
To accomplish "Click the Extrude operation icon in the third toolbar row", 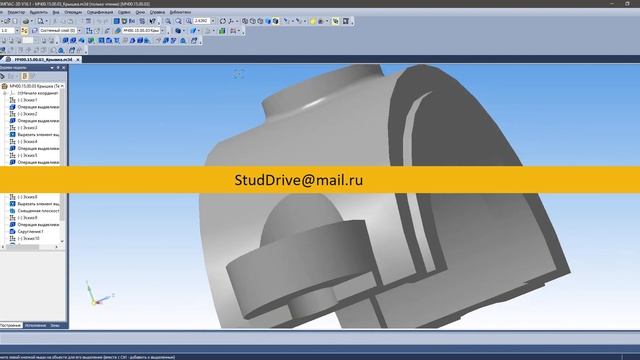I will coord(65,40).
